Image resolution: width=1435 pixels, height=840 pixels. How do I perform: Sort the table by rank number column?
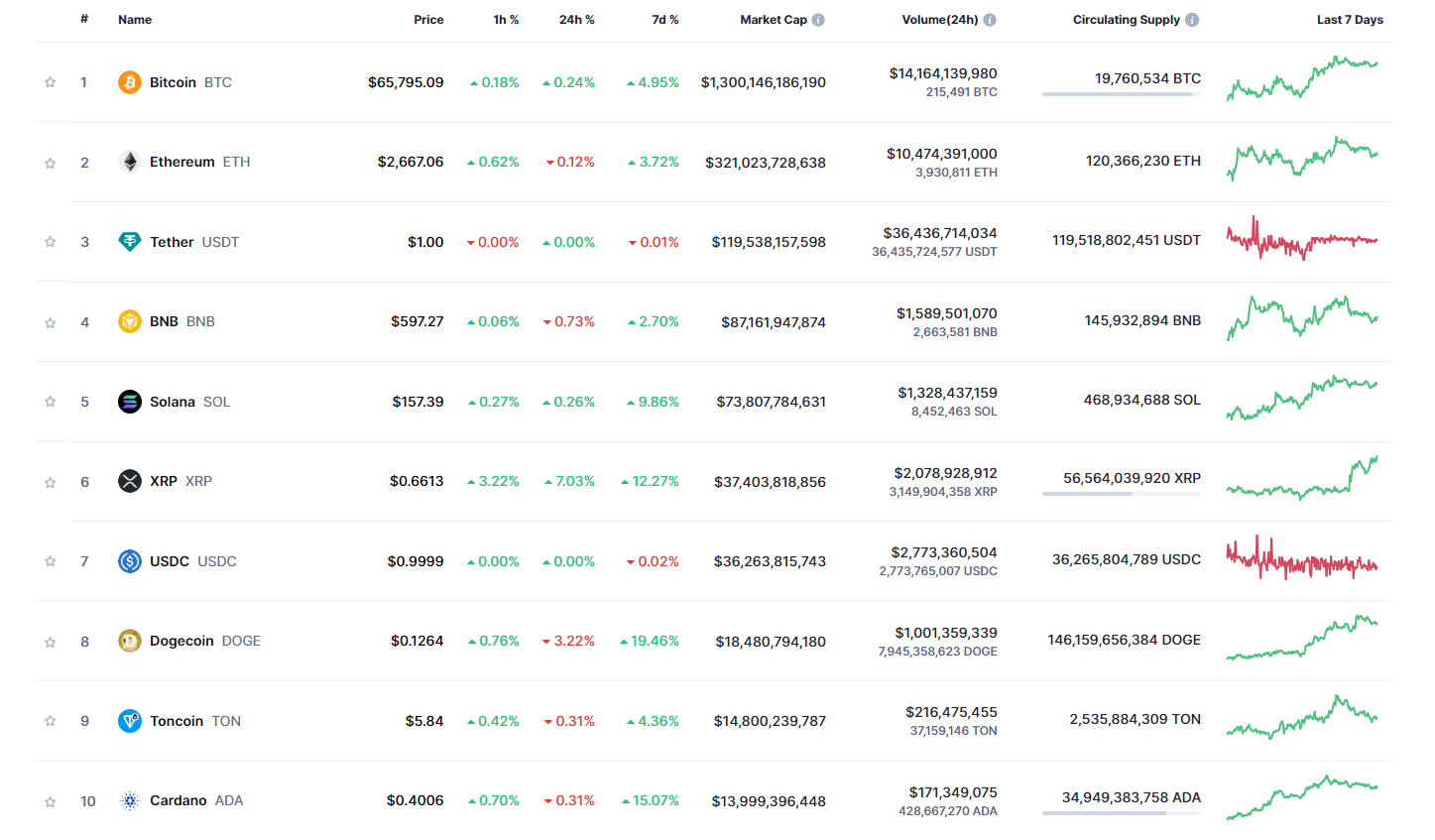[84, 19]
